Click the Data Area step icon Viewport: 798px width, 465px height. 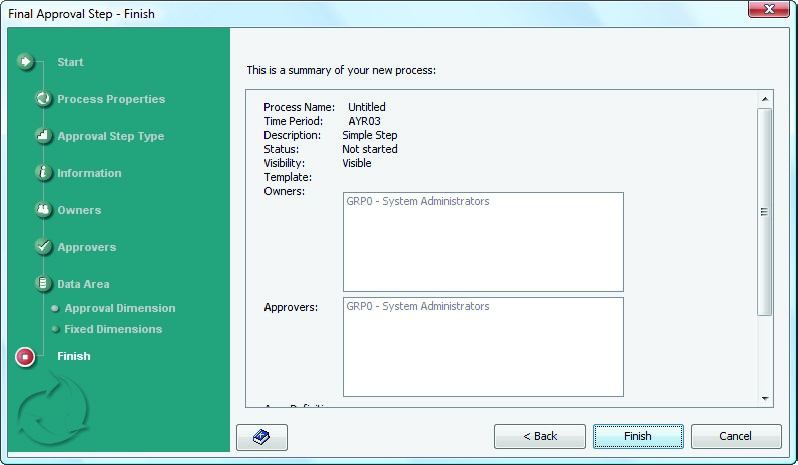[x=43, y=284]
